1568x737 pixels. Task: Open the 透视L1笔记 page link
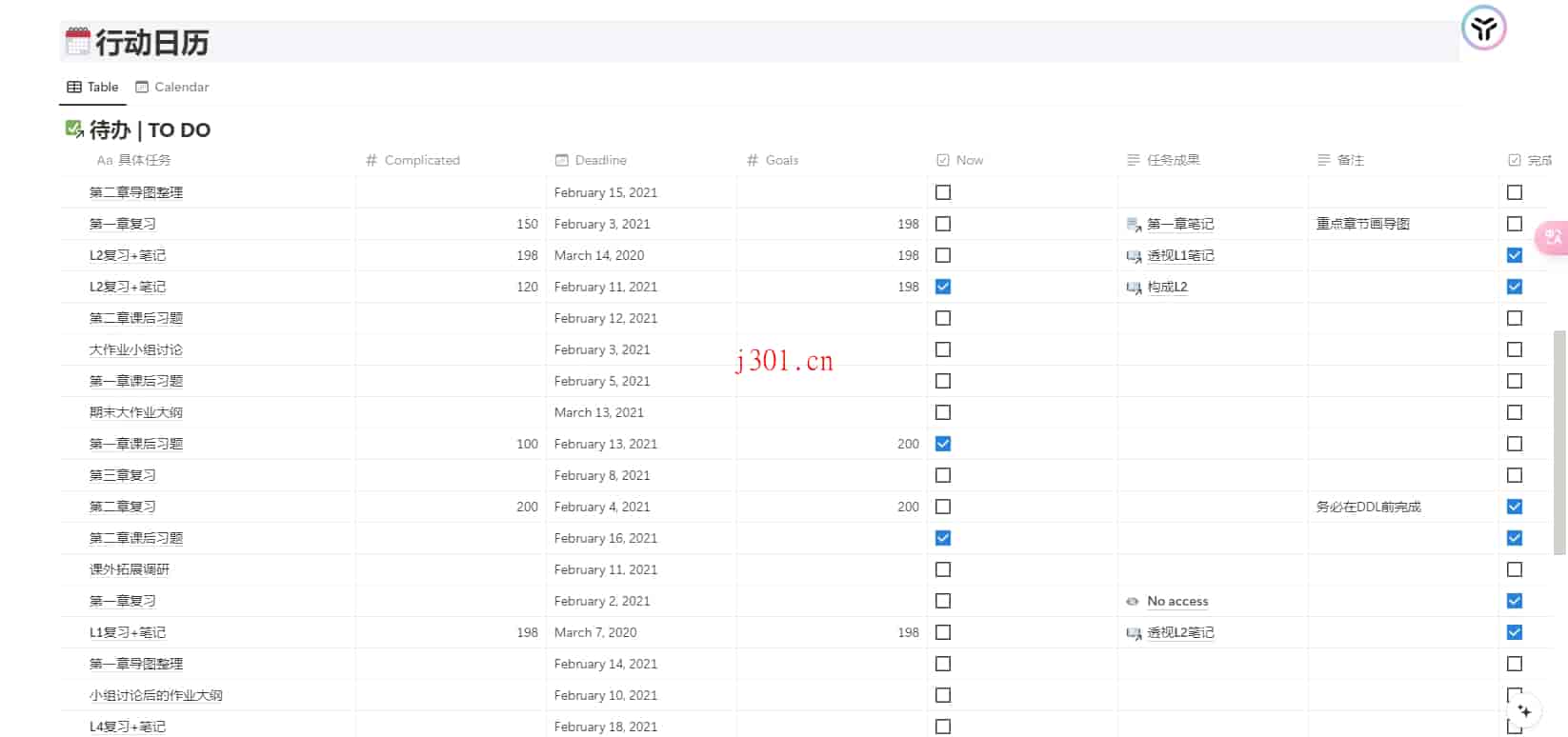point(1180,255)
